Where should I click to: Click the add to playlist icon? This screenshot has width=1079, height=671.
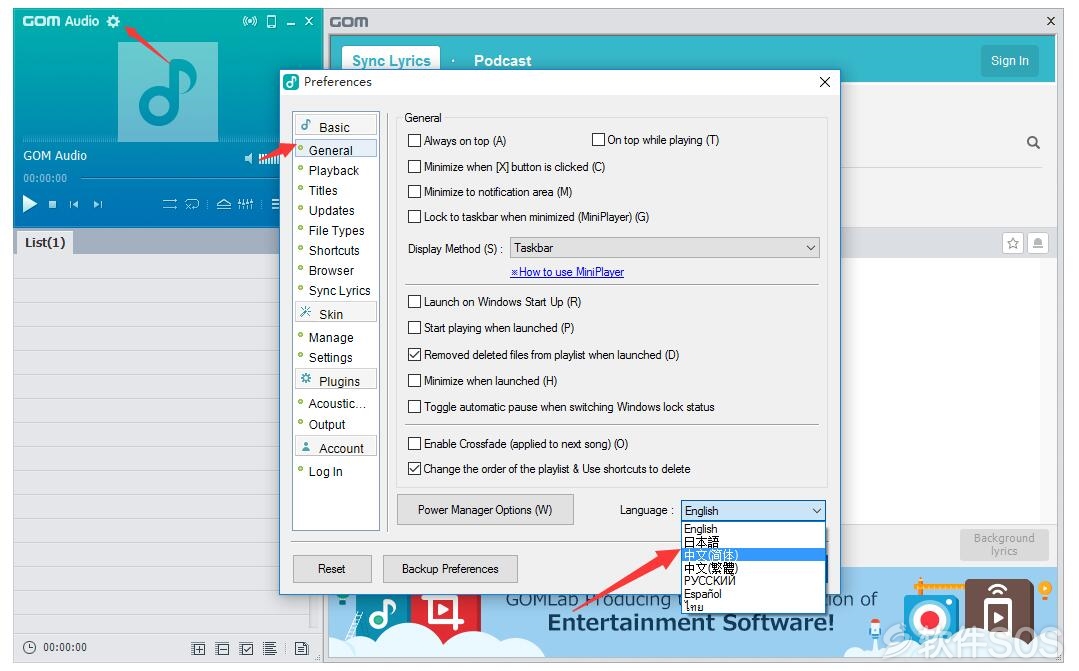tap(198, 648)
